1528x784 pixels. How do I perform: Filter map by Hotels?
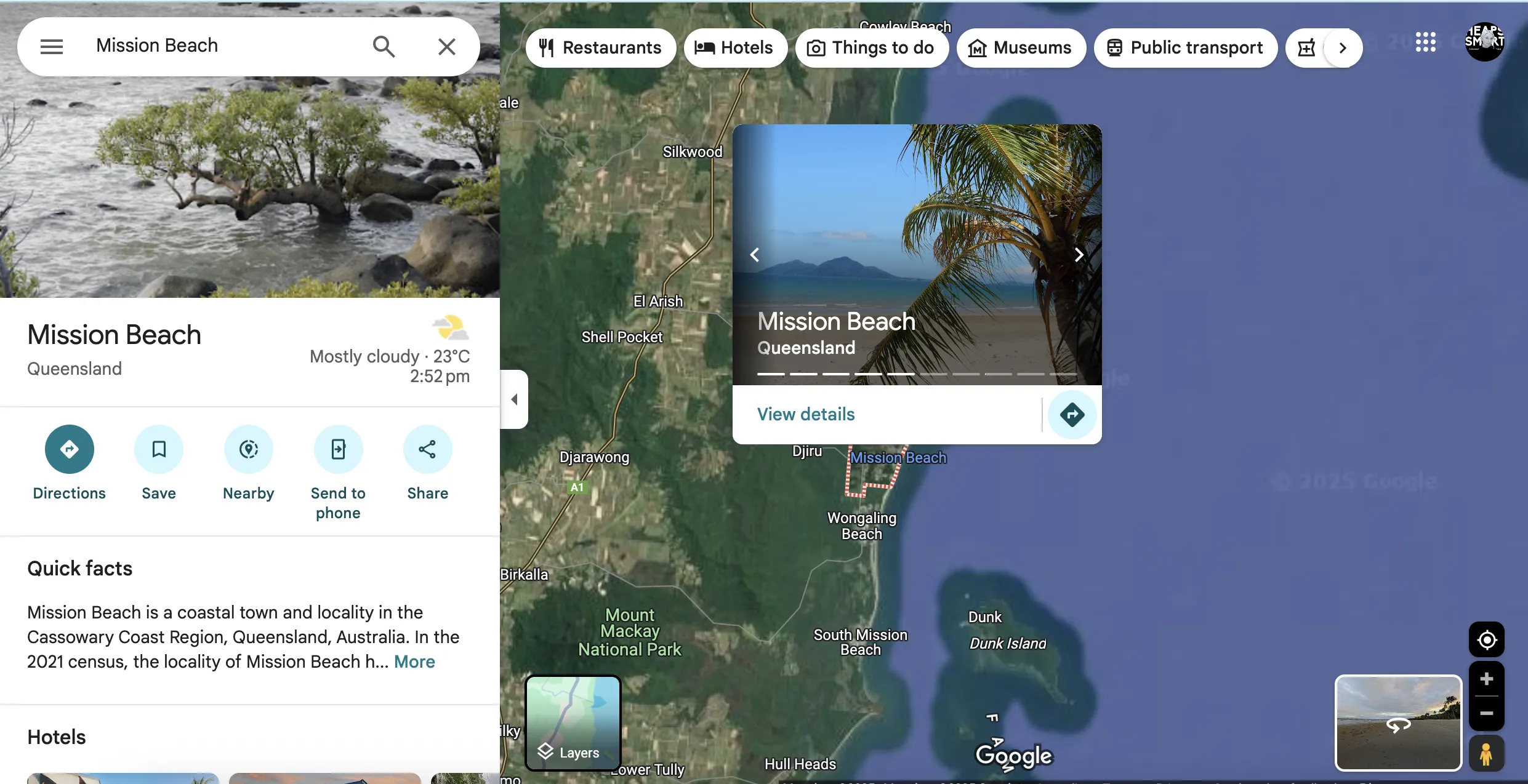click(x=734, y=47)
